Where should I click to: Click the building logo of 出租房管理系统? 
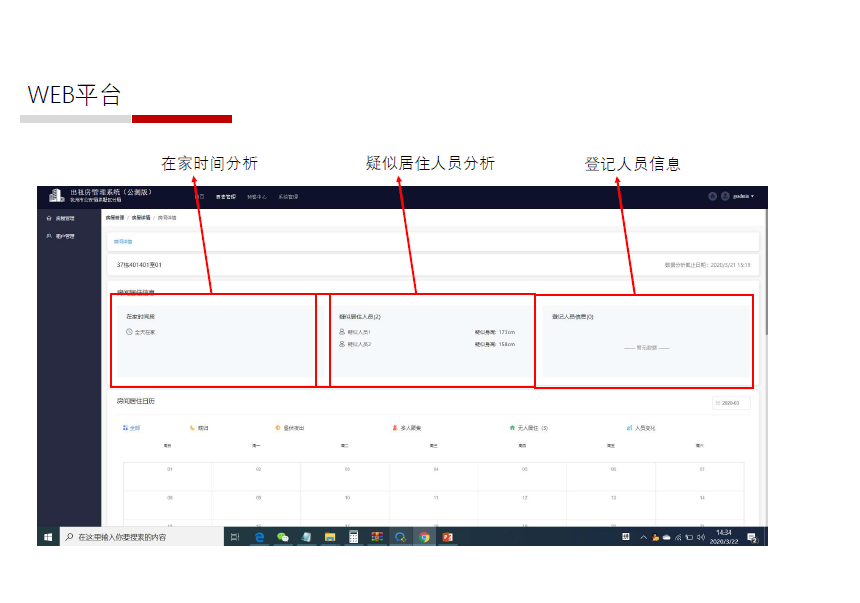[x=56, y=195]
